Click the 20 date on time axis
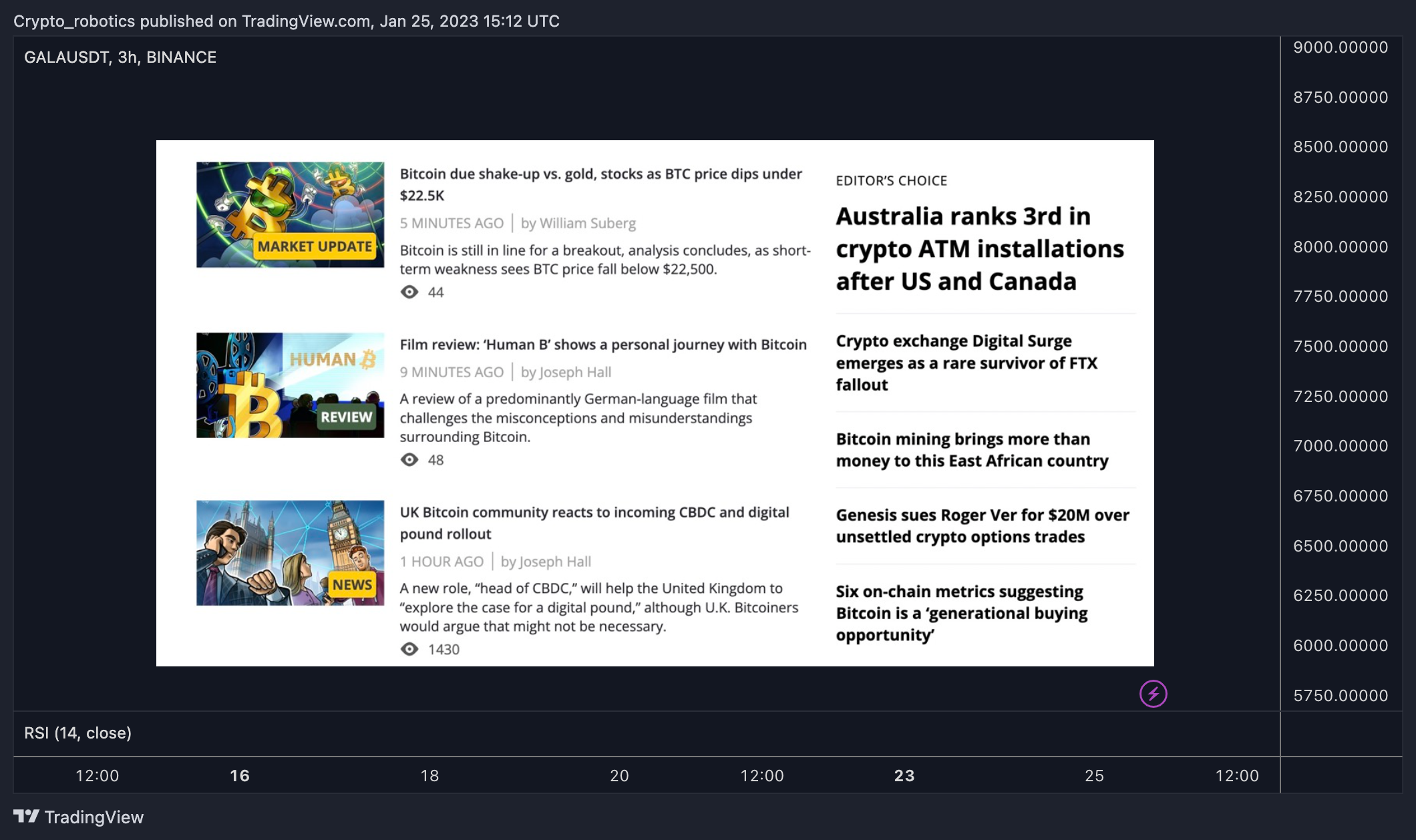The image size is (1416, 840). [x=619, y=776]
